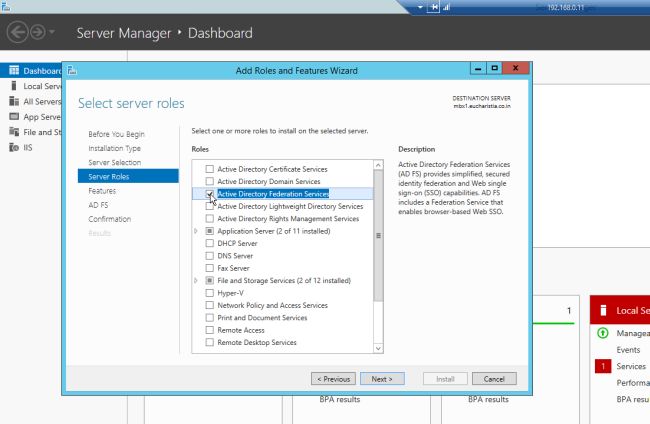The height and width of the screenshot is (424, 650).
Task: Click the Next button
Action: click(382, 378)
